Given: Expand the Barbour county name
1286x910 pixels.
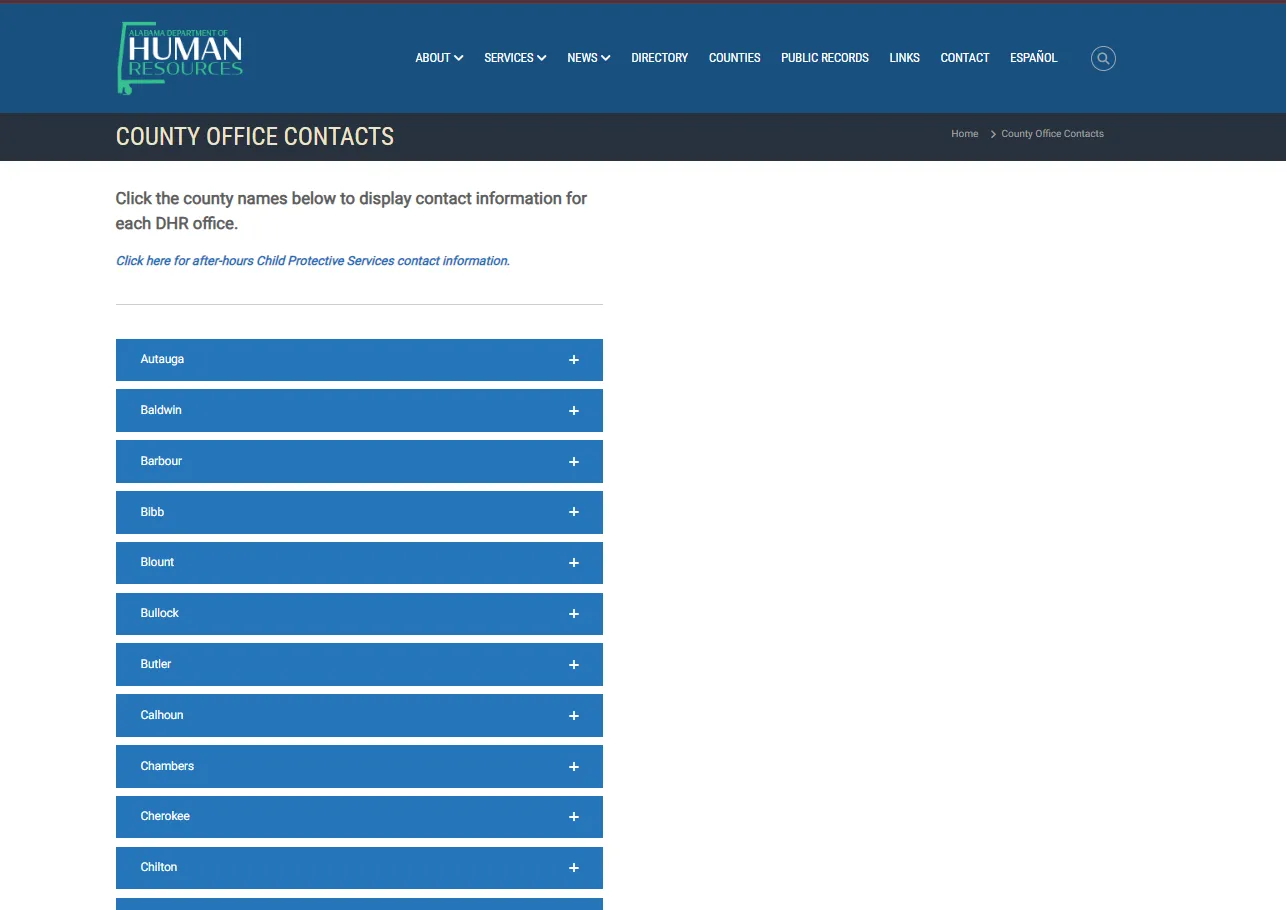Looking at the screenshot, I should [161, 461].
